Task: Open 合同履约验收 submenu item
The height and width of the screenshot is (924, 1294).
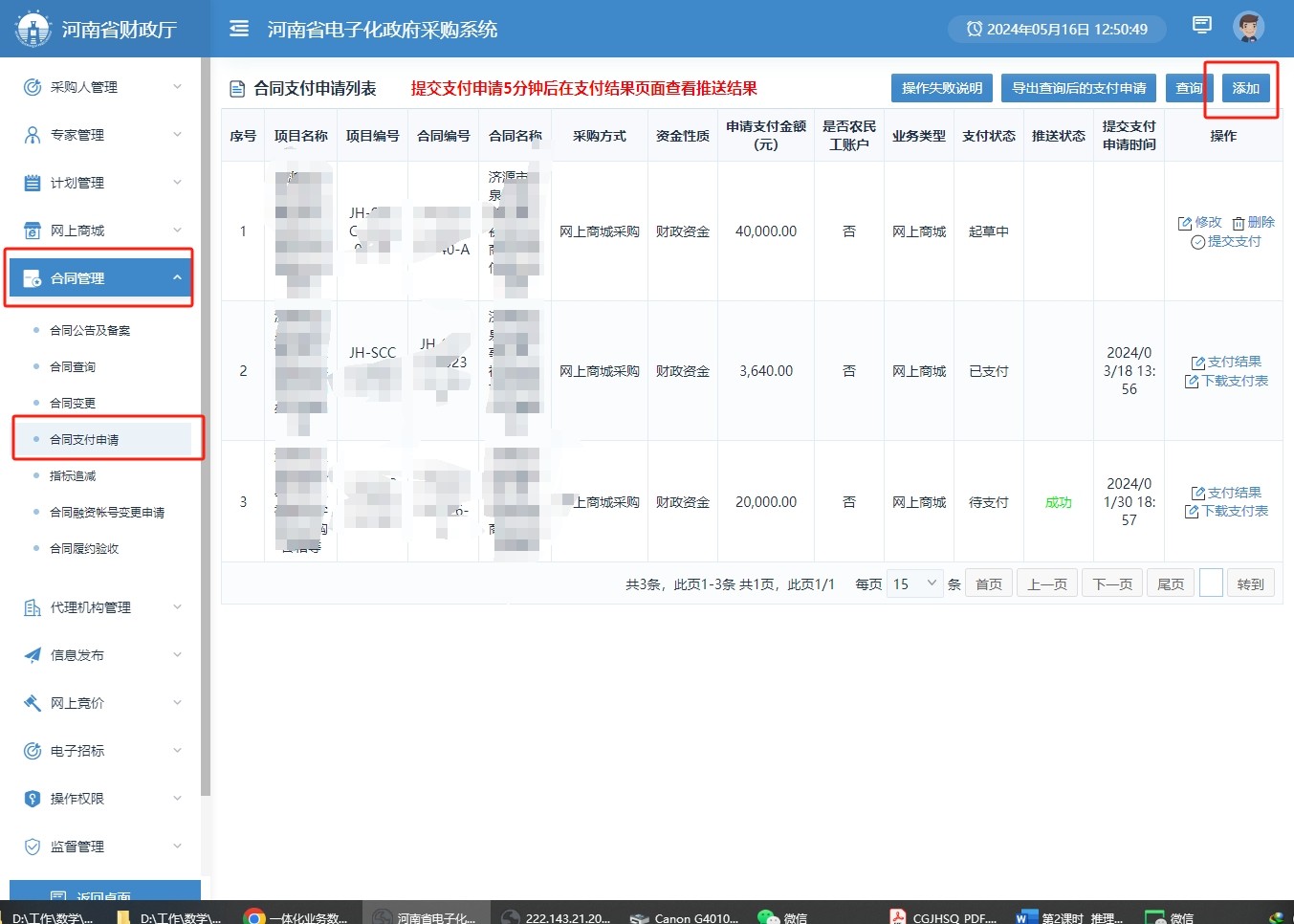Action: point(84,549)
